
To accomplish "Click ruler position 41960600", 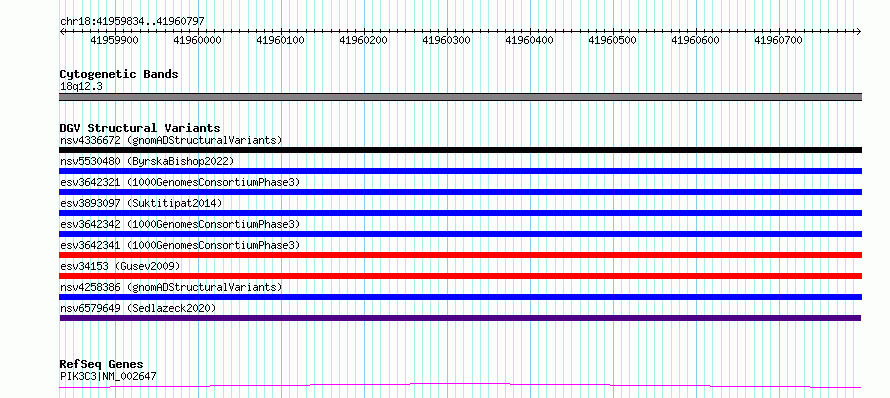I will 696,40.
